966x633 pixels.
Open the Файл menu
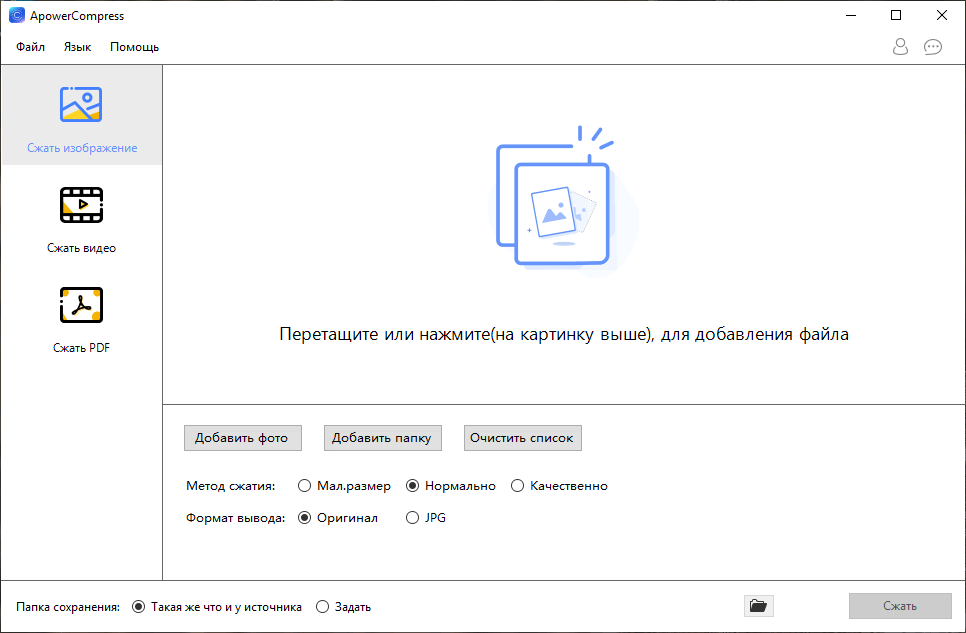[30, 47]
